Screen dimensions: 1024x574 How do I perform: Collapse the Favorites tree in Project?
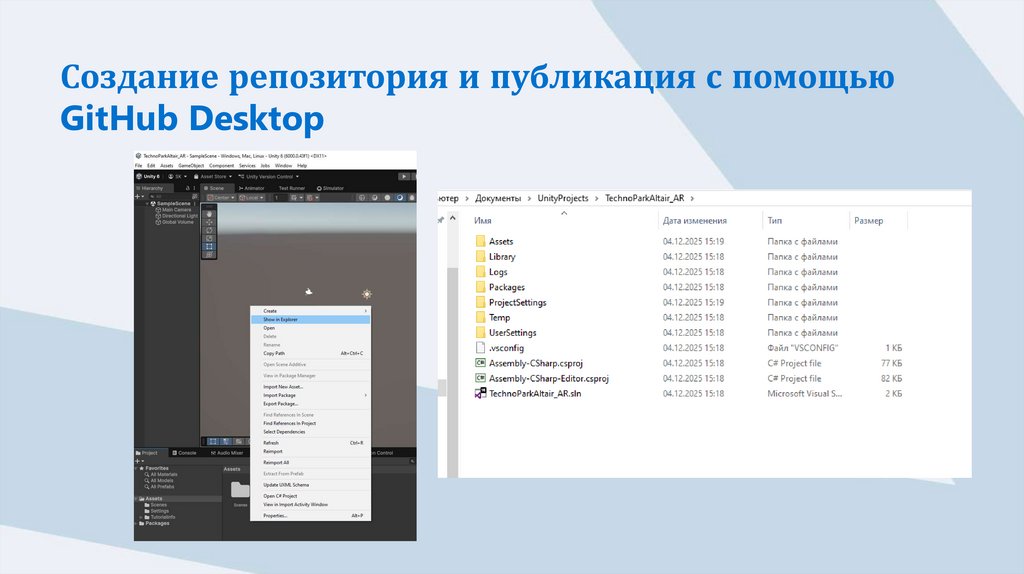136,468
